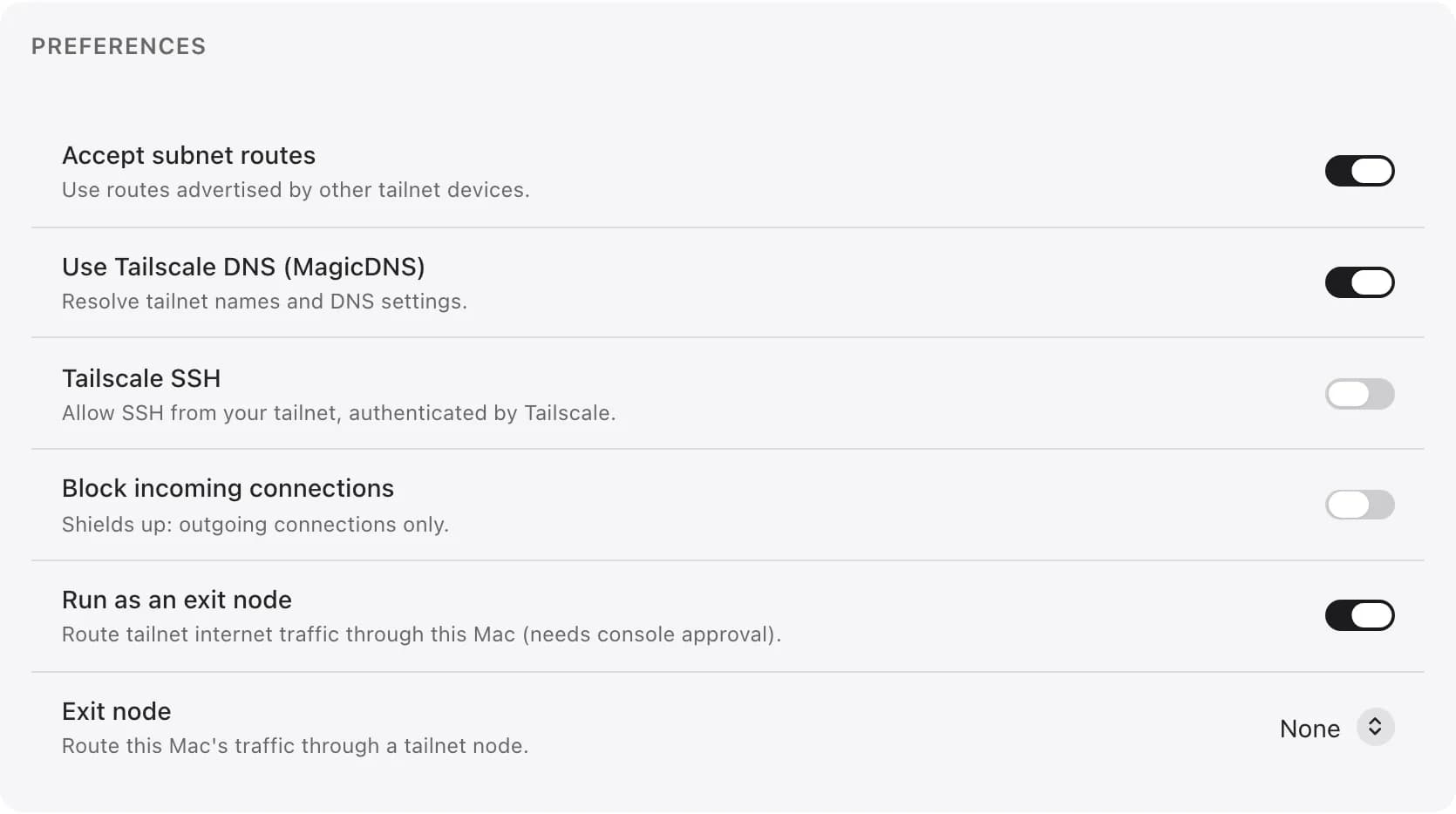Viewport: 1456px width, 814px height.
Task: Turn off the Accept subnet routes switch
Action: [x=1359, y=171]
